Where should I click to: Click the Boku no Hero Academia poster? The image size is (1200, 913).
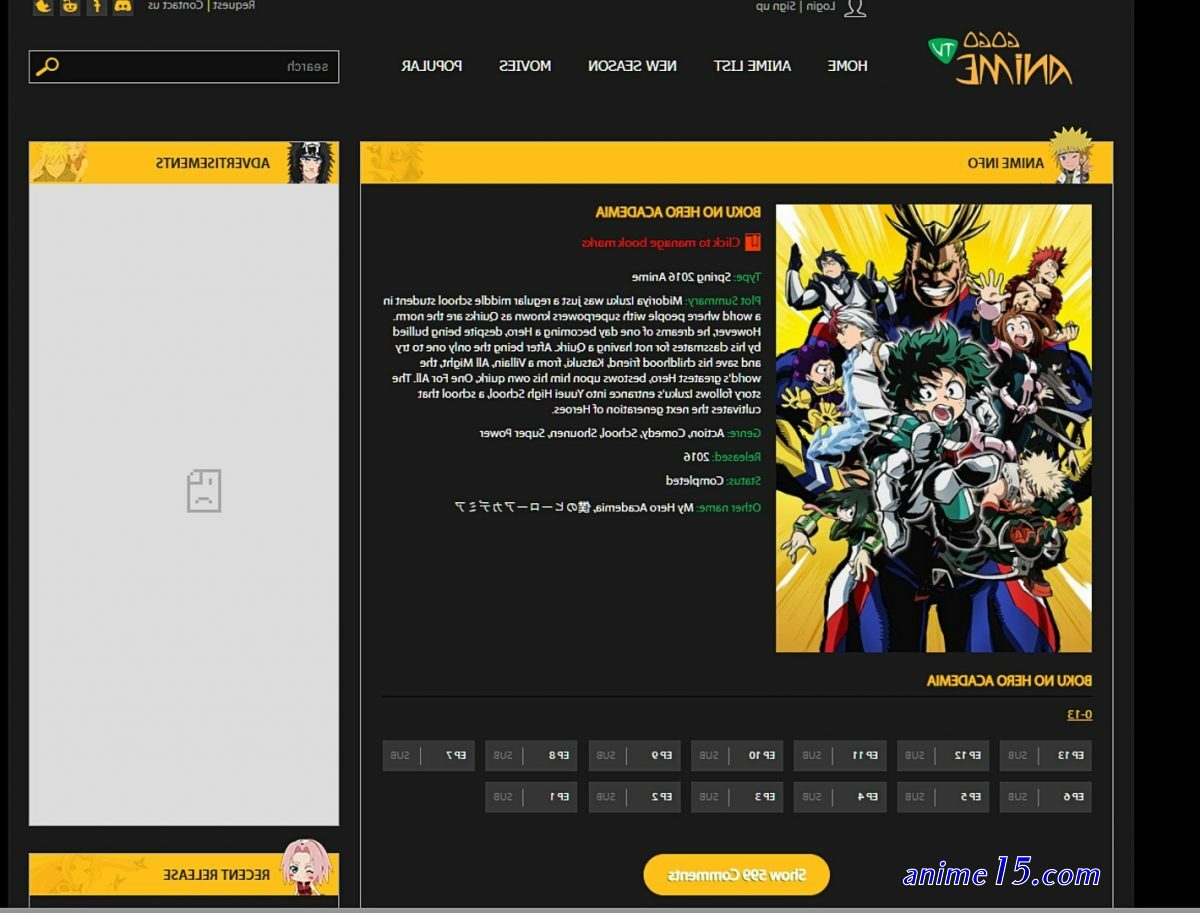pyautogui.click(x=934, y=428)
